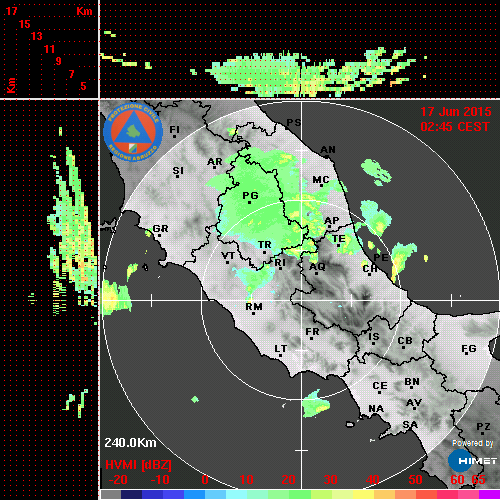Click the 'FG' city label

469,349
